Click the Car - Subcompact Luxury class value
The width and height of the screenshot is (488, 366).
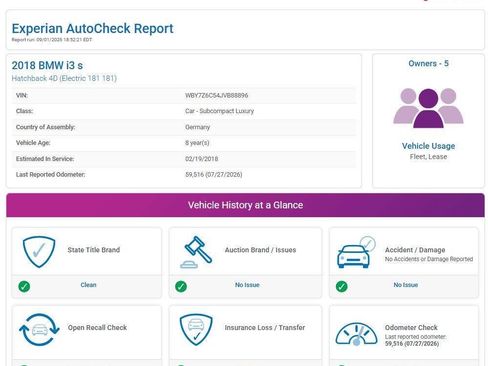(x=220, y=111)
